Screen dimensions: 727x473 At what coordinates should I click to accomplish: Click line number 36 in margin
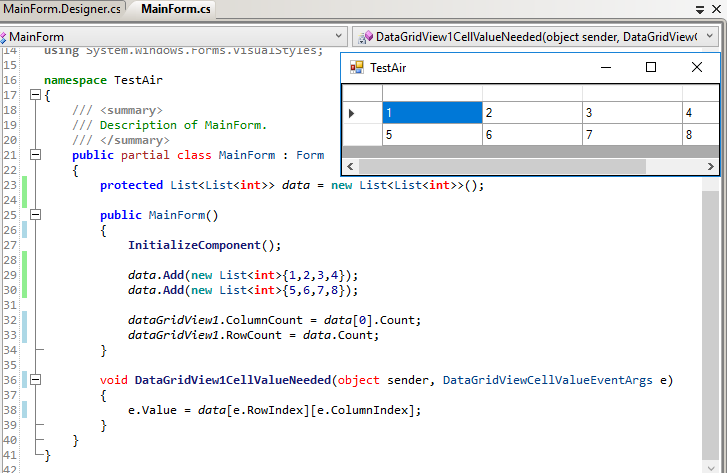click(10, 380)
